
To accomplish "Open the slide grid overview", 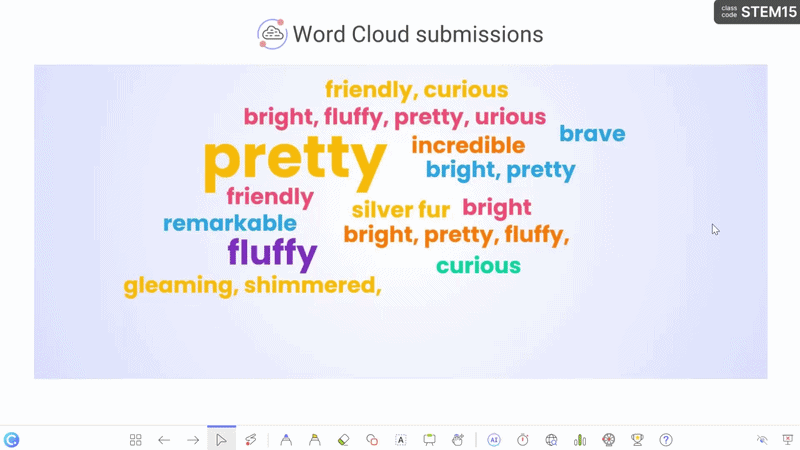I will (136, 440).
